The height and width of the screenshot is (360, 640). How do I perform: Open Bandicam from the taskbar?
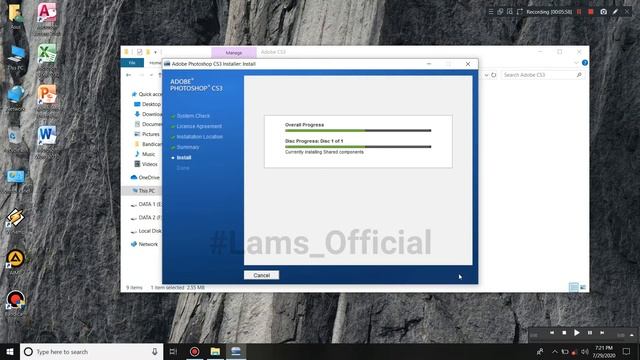tap(195, 351)
